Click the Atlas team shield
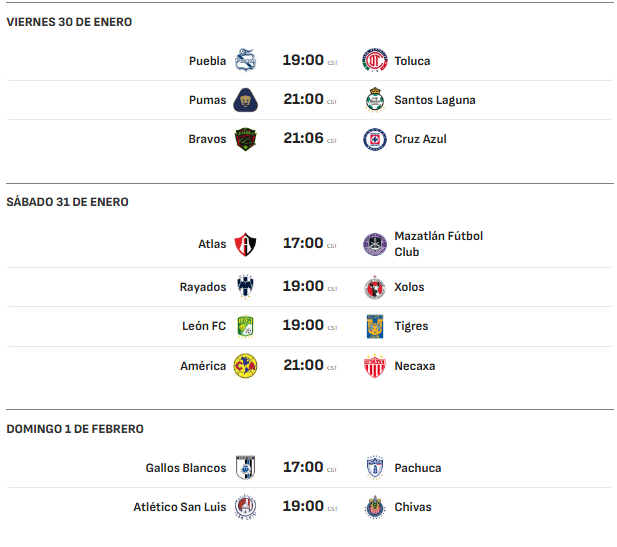The image size is (617, 547). (x=246, y=244)
